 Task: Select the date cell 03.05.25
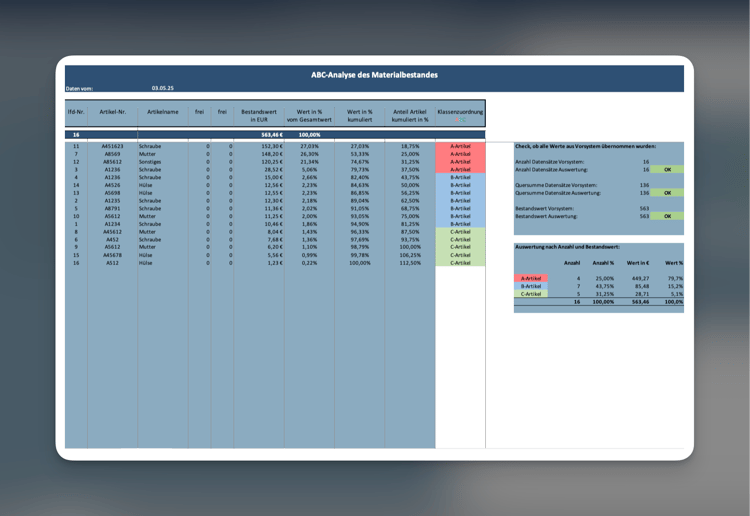pyautogui.click(x=163, y=88)
